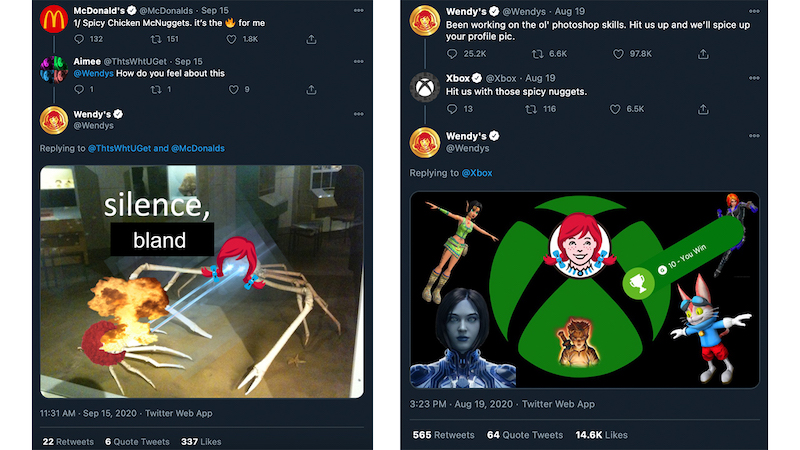This screenshot has width=800, height=450.
Task: Open the @Wendys mention in Aimee's tweet
Action: [x=91, y=72]
